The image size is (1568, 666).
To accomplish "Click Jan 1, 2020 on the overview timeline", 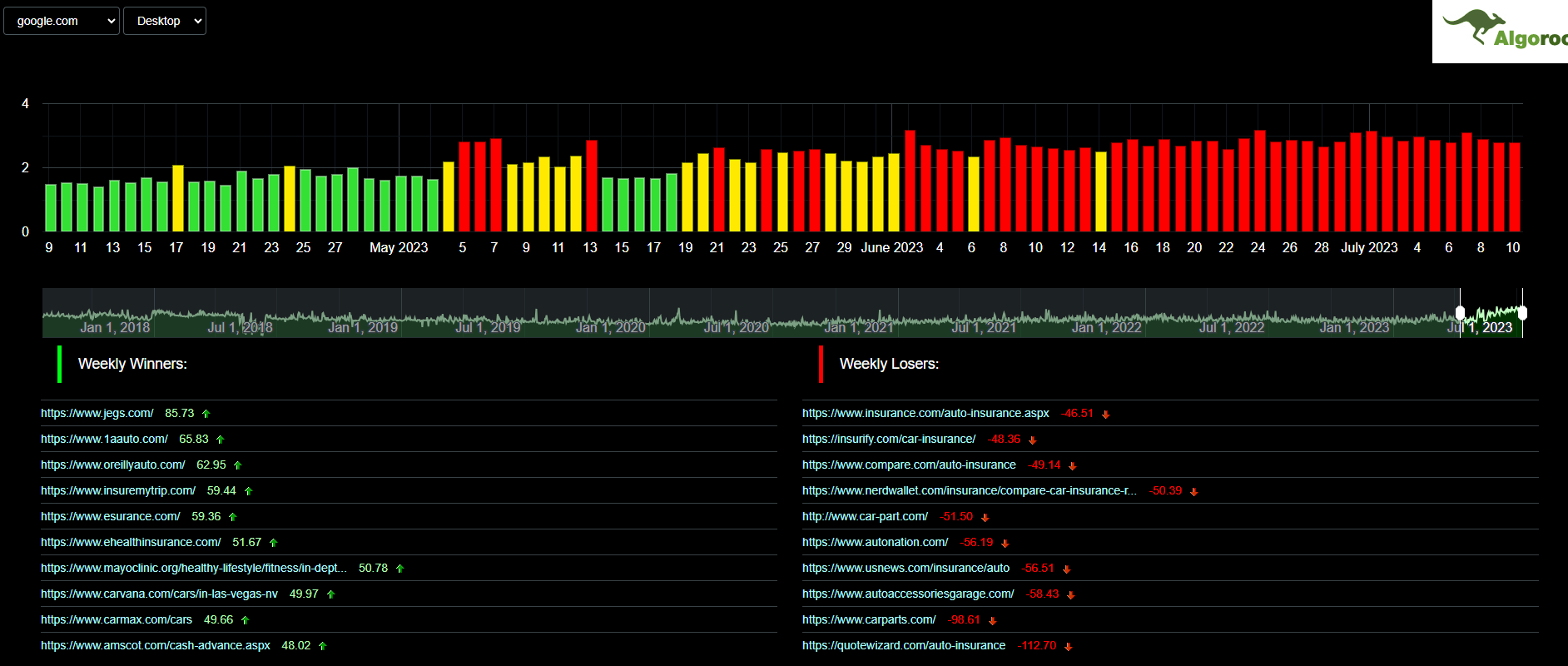I will click(611, 327).
